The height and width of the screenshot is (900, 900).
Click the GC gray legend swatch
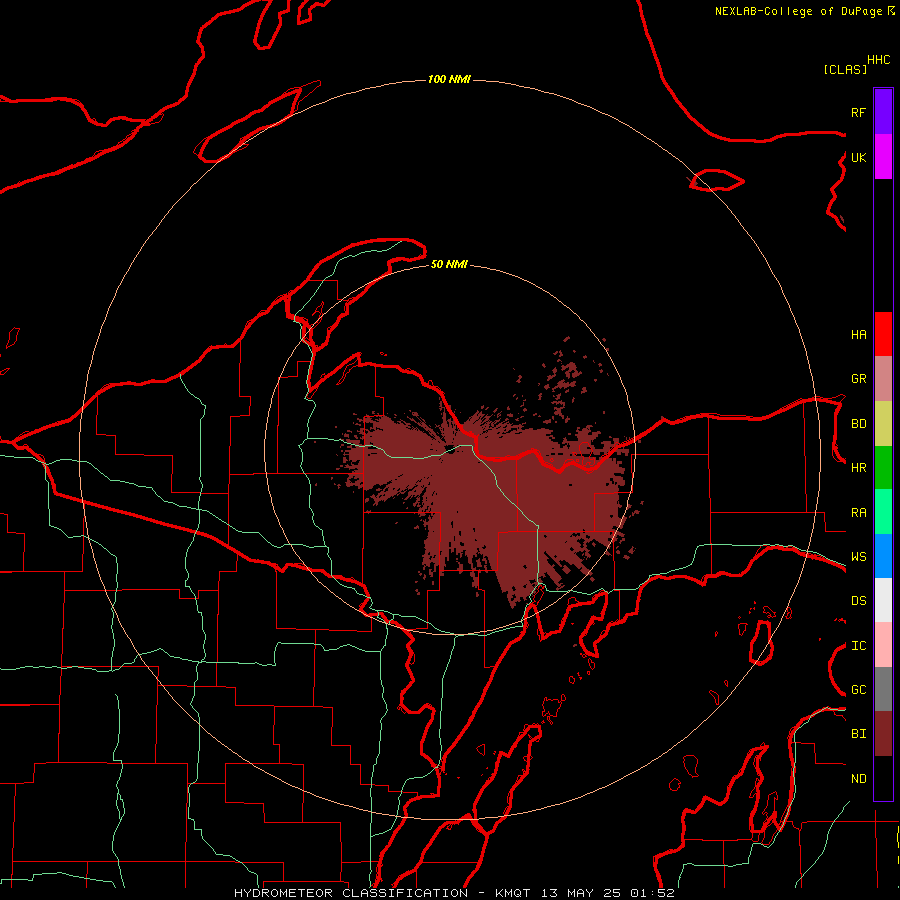coord(883,689)
